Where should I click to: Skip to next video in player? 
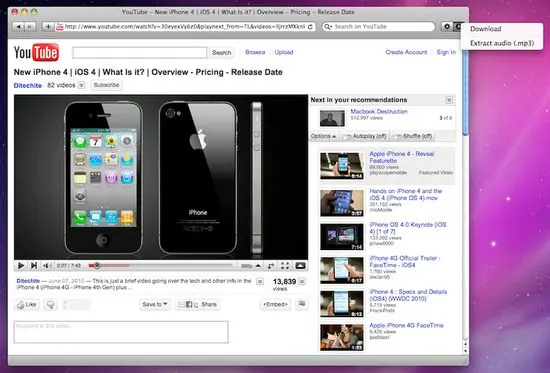[34, 266]
